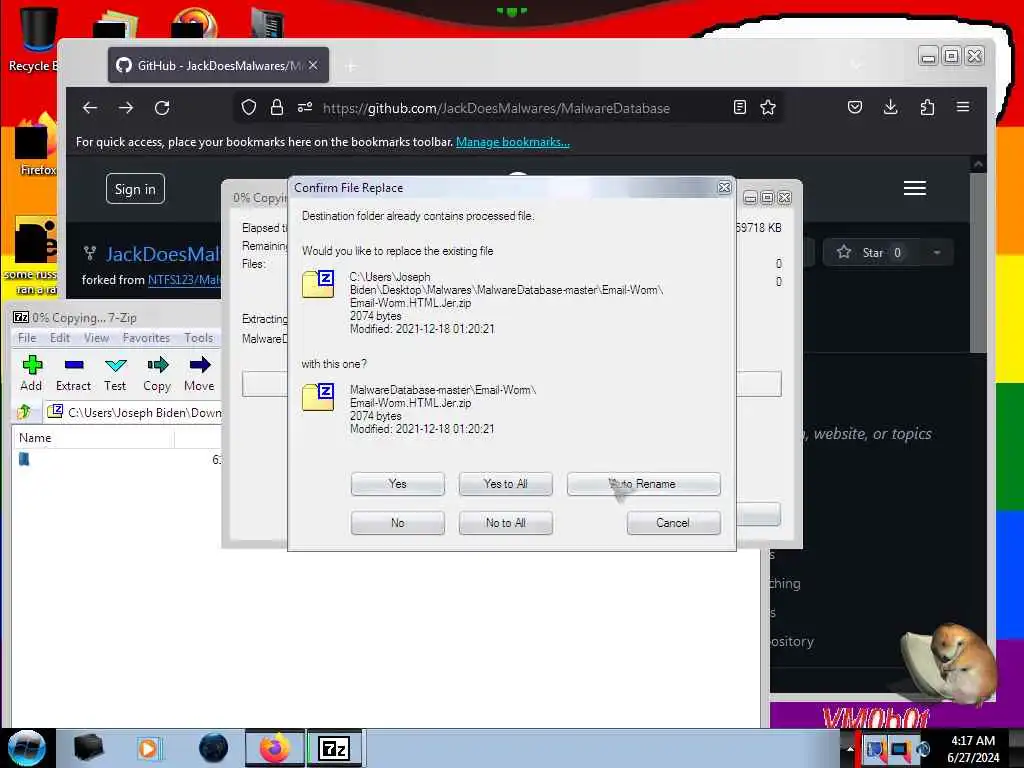Viewport: 1024px width, 768px height.
Task: Open the 7-Zip Edit menu
Action: tap(59, 338)
